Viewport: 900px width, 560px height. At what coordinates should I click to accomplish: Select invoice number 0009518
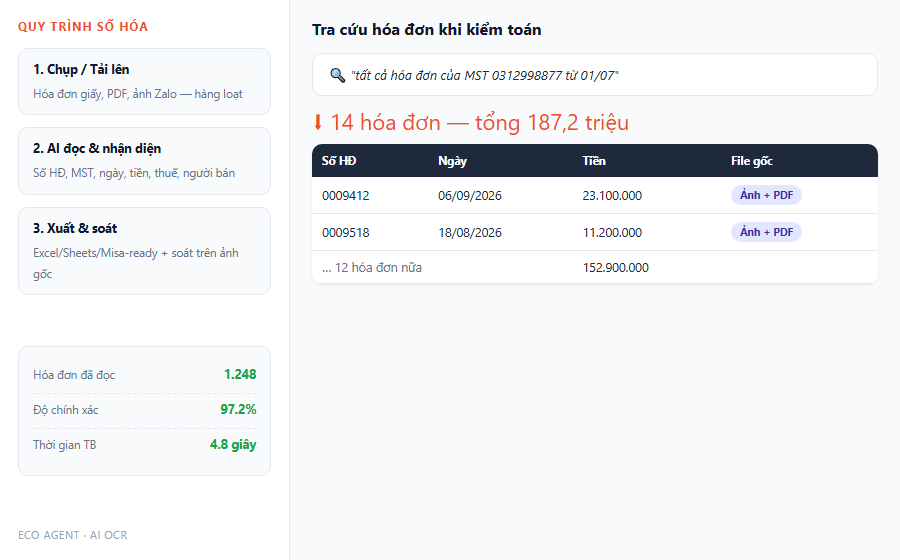click(x=346, y=232)
